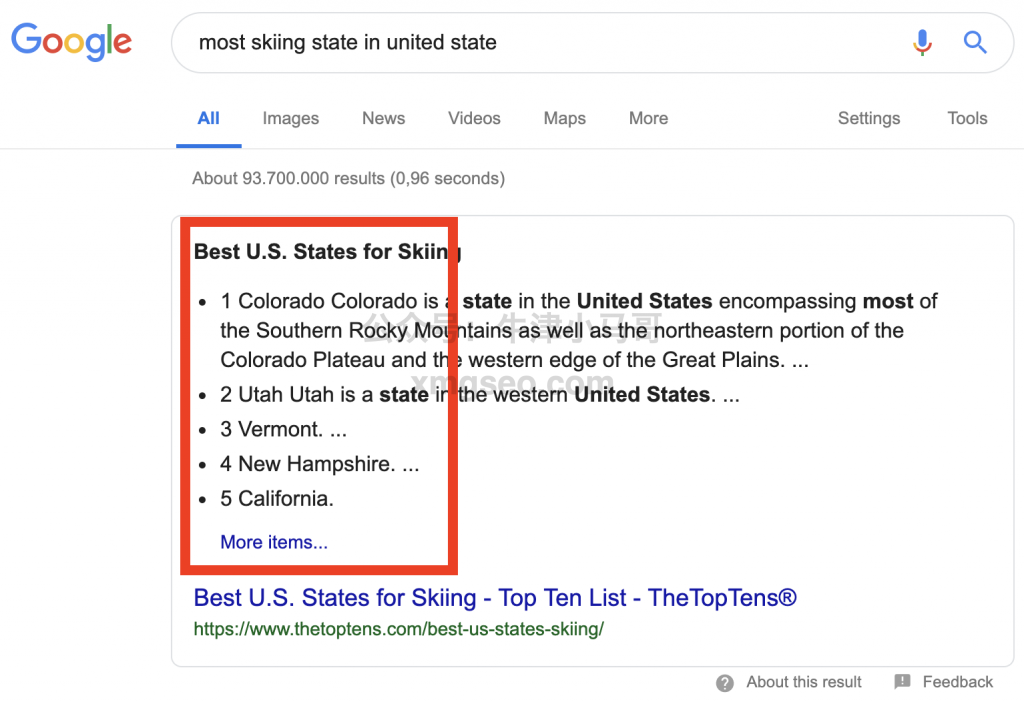
Task: Click the About this result text
Action: pos(803,682)
